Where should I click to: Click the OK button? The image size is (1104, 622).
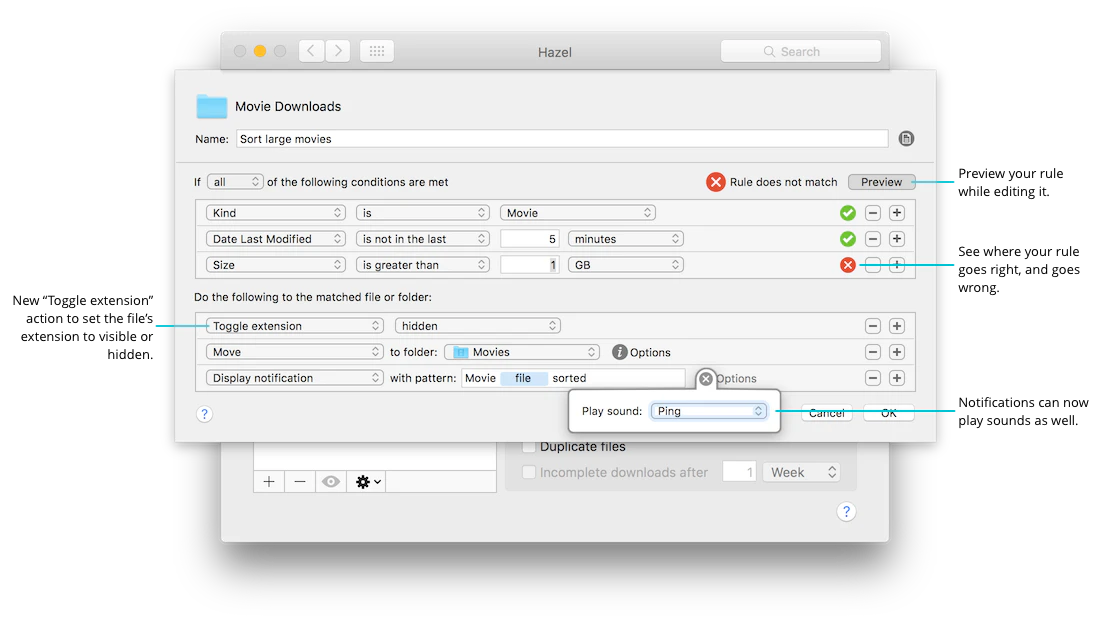pos(889,413)
